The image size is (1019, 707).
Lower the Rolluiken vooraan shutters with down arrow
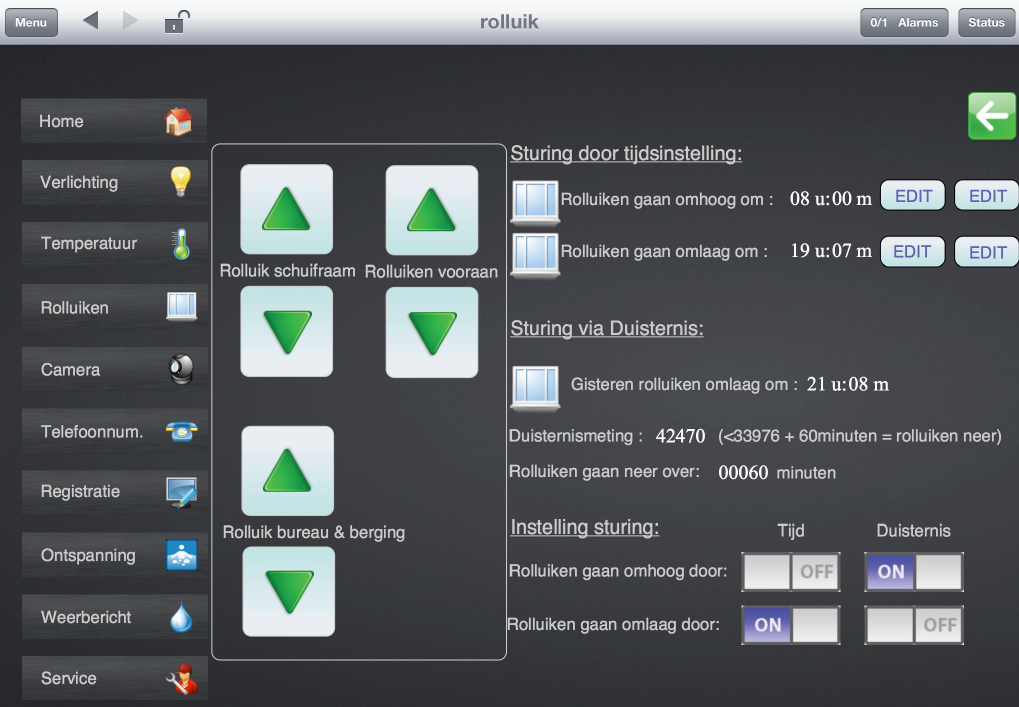coord(432,332)
